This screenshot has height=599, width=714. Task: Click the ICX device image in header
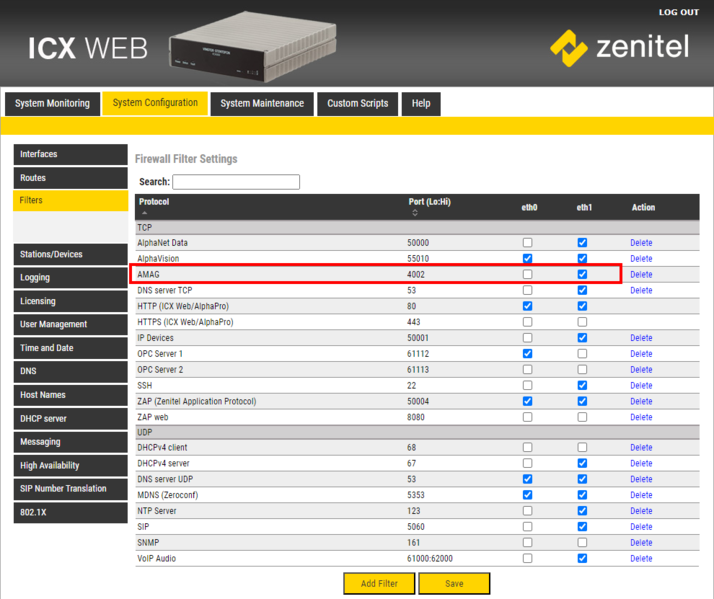(253, 47)
